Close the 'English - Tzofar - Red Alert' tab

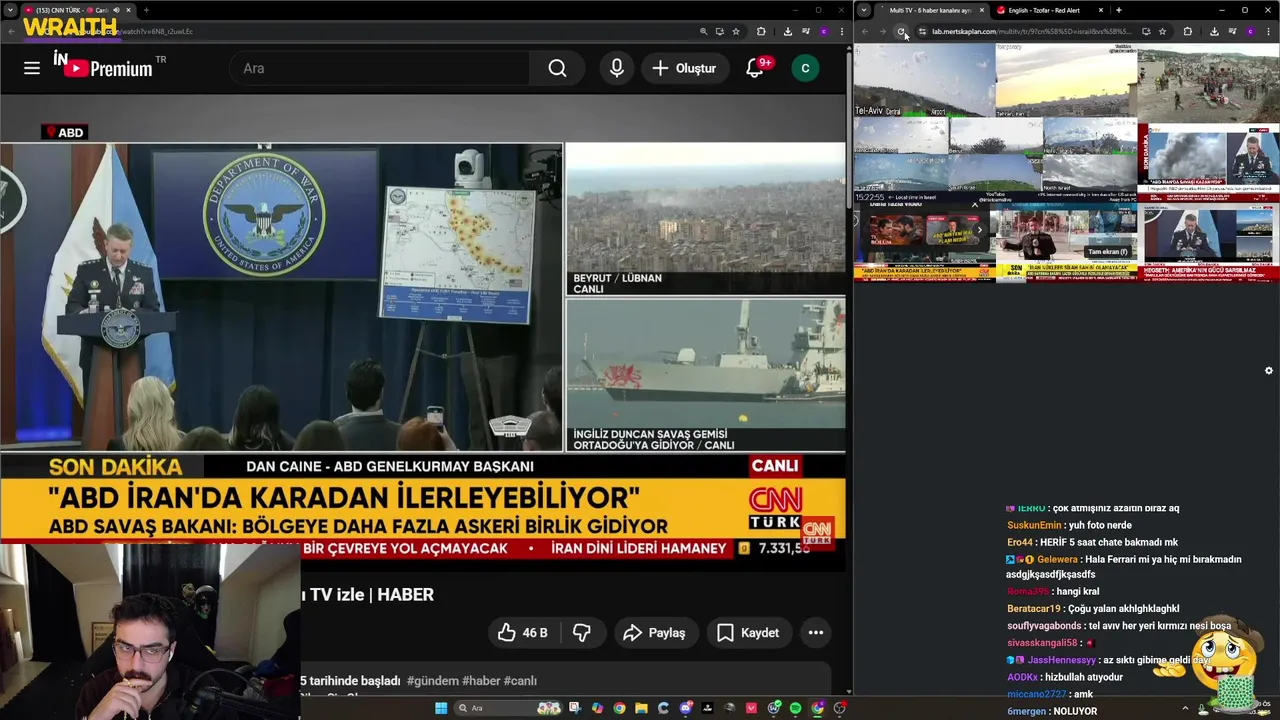coord(1101,10)
